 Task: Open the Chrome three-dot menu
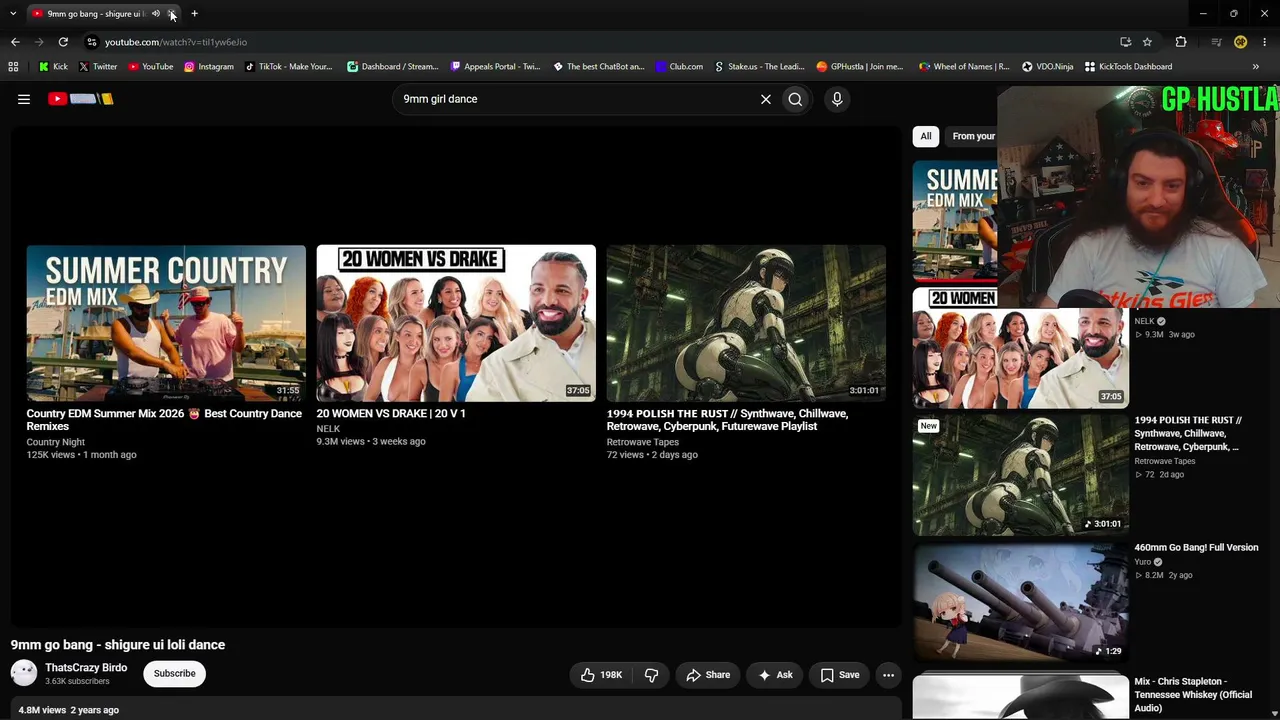pyautogui.click(x=1264, y=42)
